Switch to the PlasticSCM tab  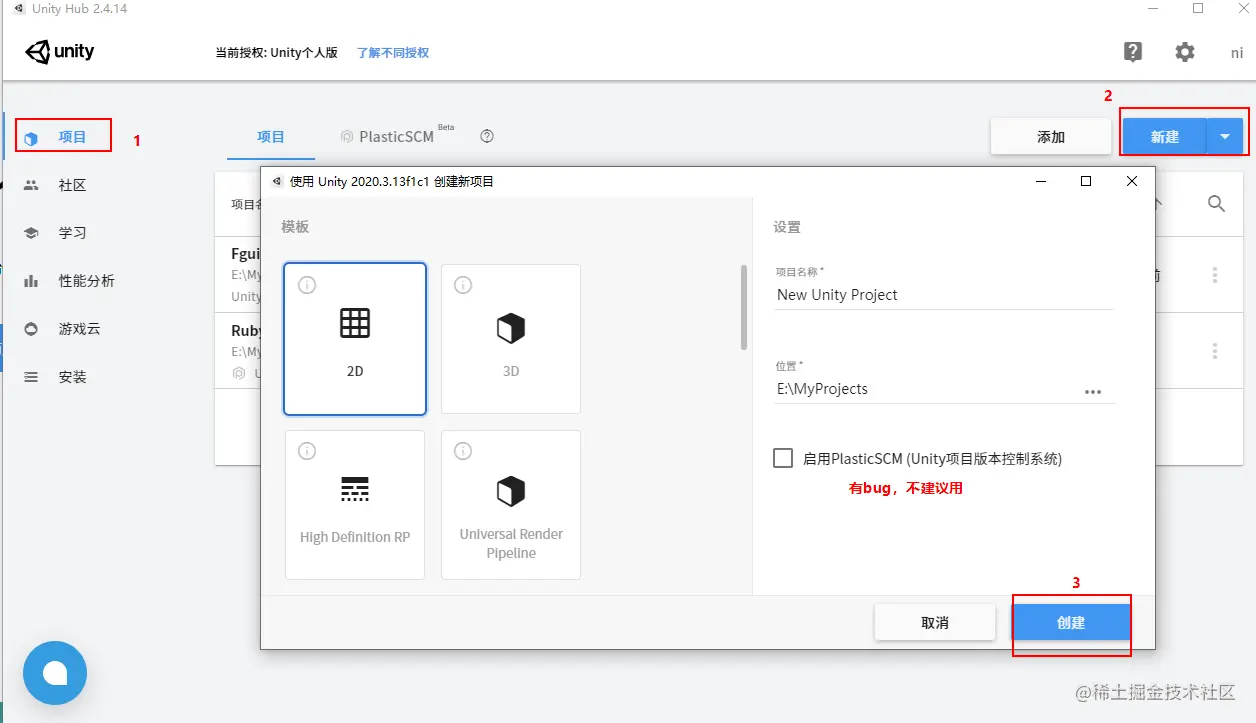pos(396,137)
